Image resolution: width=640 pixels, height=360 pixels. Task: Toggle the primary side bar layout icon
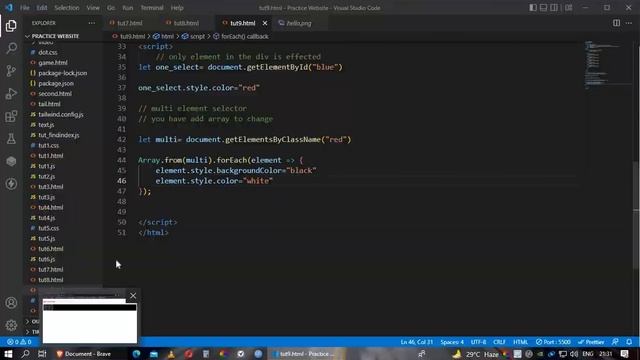(x=533, y=8)
